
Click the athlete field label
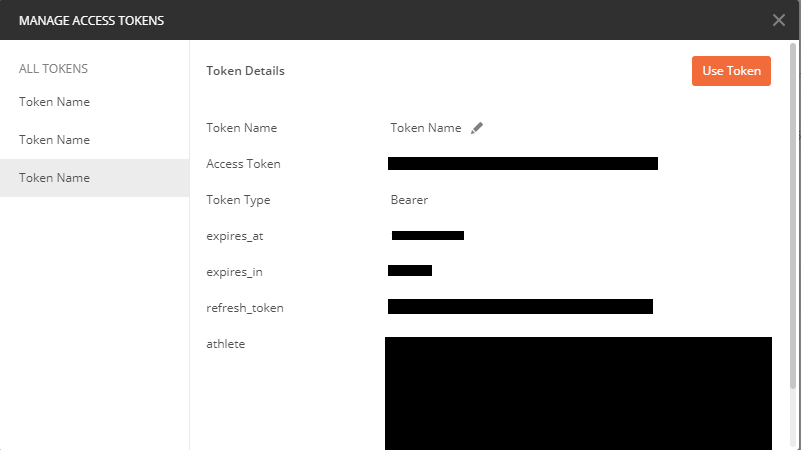pyautogui.click(x=225, y=344)
